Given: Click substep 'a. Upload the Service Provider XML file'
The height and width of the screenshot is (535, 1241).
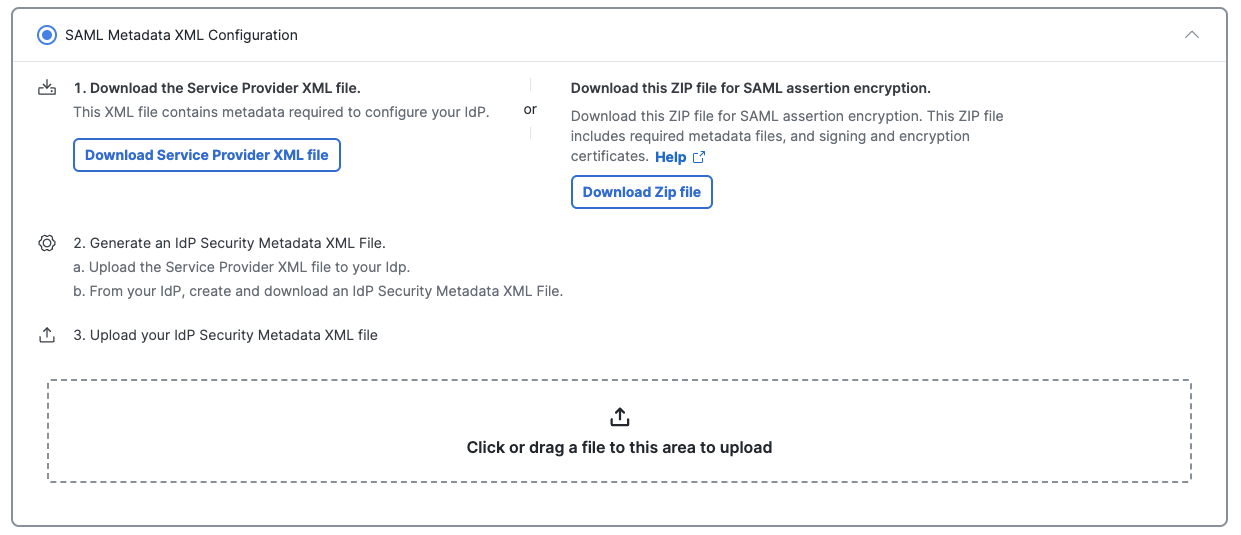Looking at the screenshot, I should click(242, 267).
